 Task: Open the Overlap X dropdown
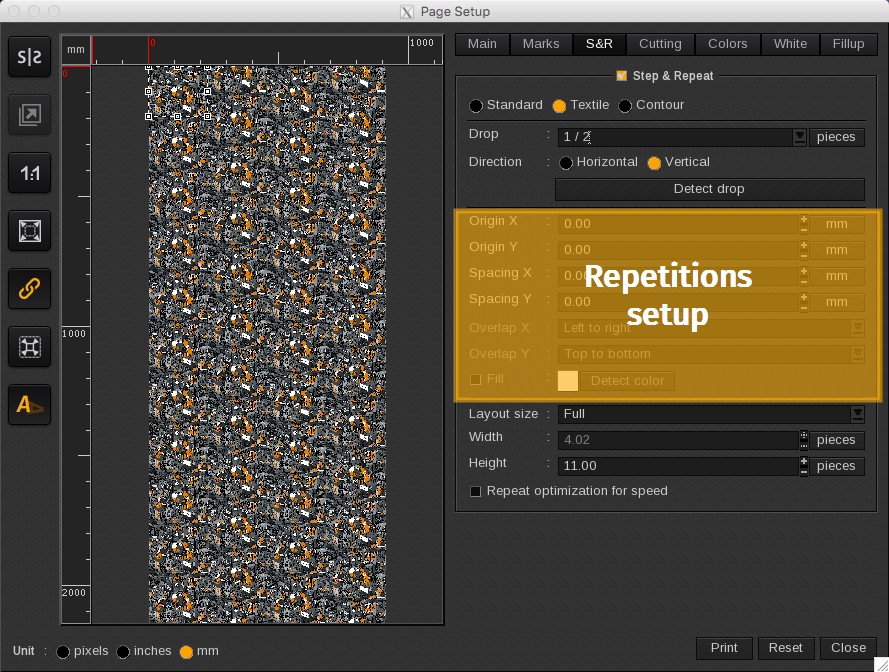857,328
